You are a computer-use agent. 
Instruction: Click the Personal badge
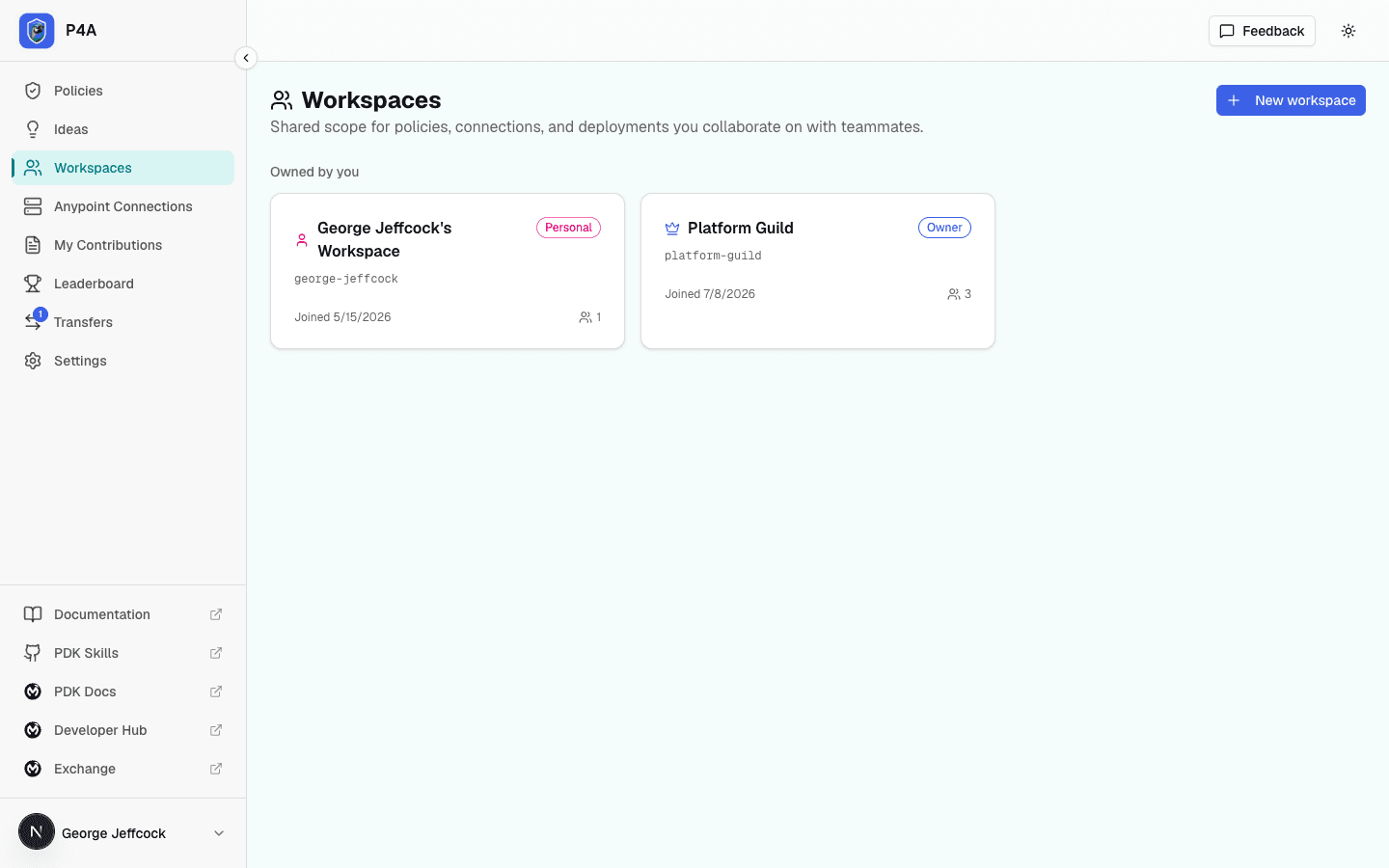[568, 228]
